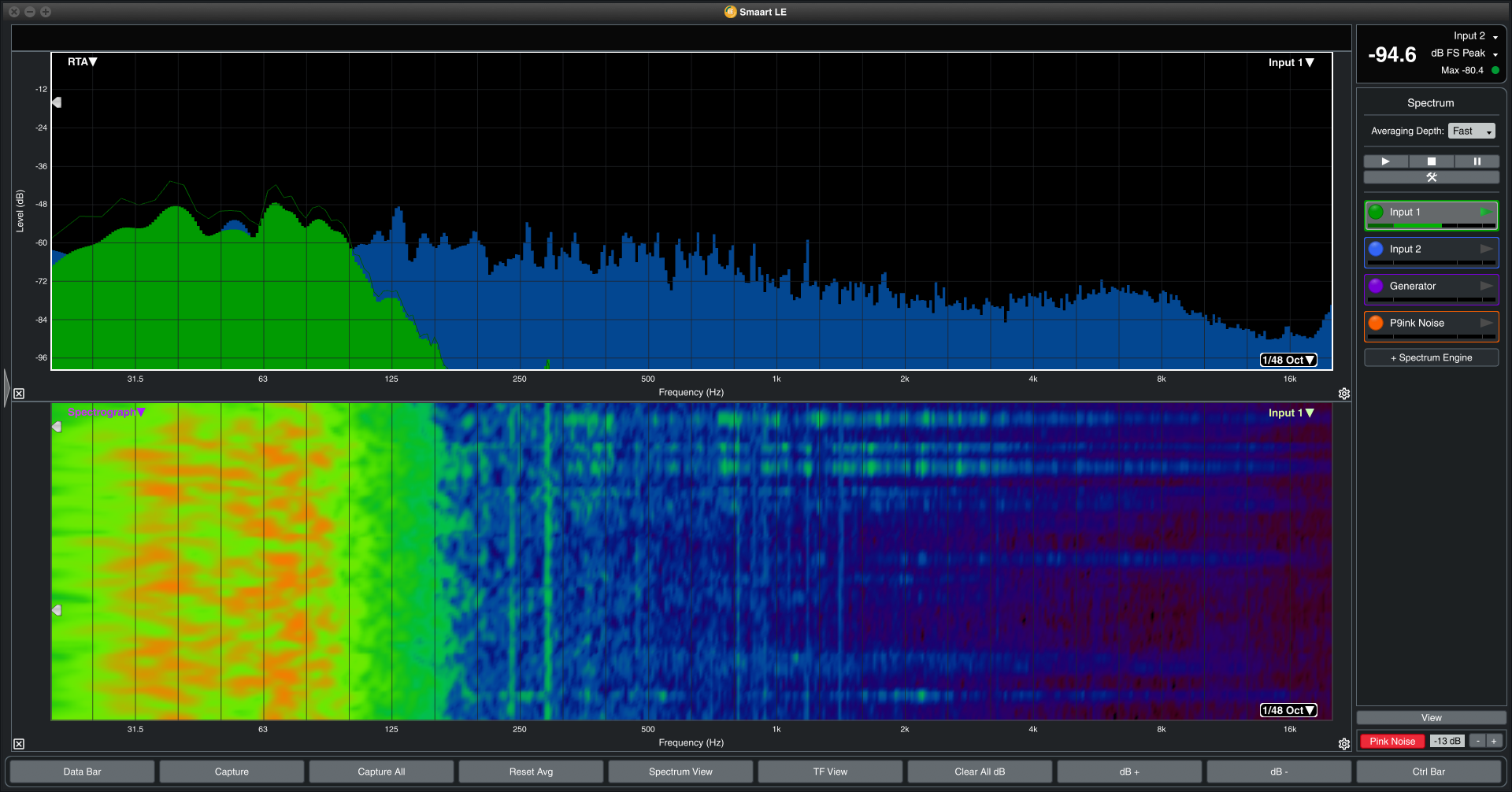The width and height of the screenshot is (1512, 792).
Task: Click the Spectrum panel heading
Action: [x=1431, y=103]
